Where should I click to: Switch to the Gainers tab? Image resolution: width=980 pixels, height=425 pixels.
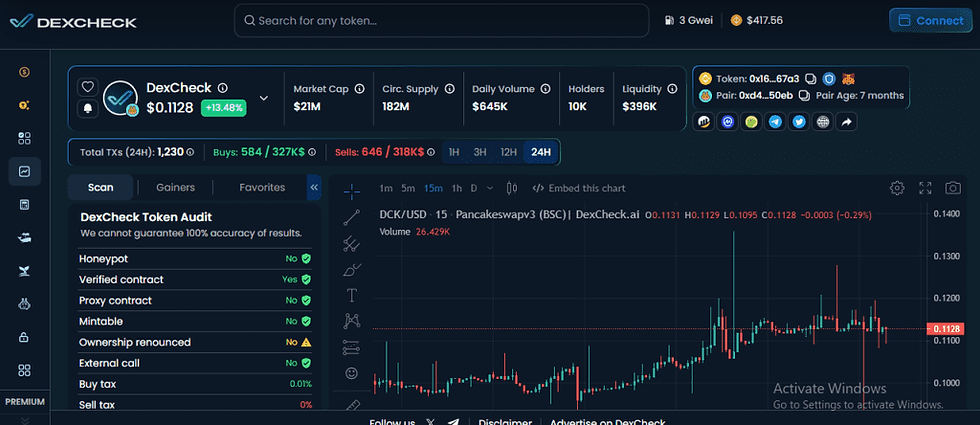click(x=176, y=188)
